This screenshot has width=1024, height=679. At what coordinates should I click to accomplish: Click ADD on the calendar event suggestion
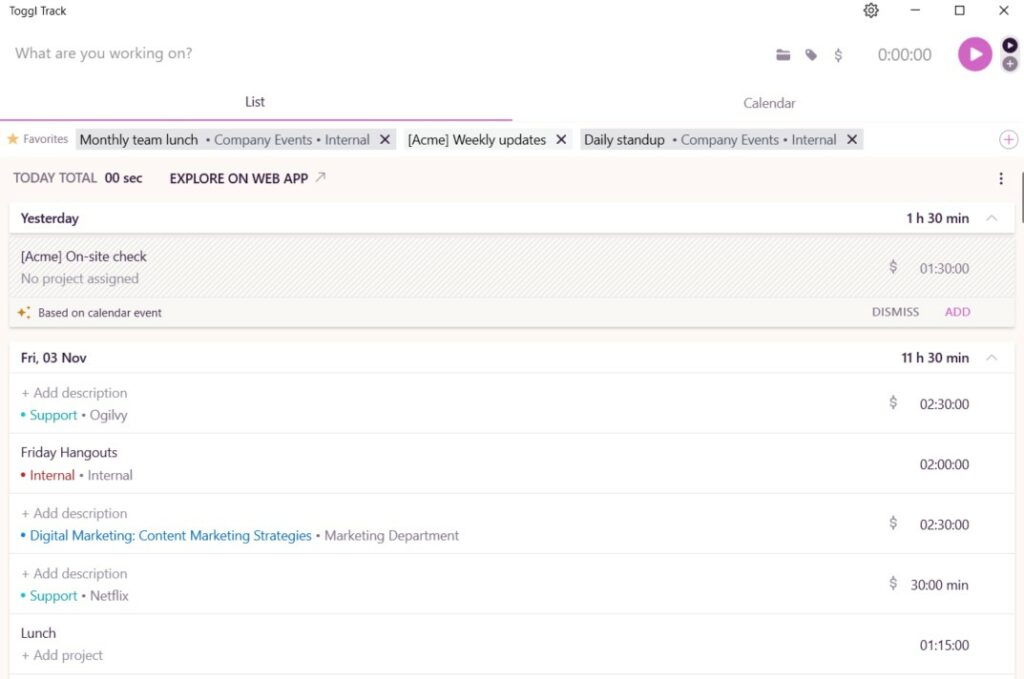point(957,311)
